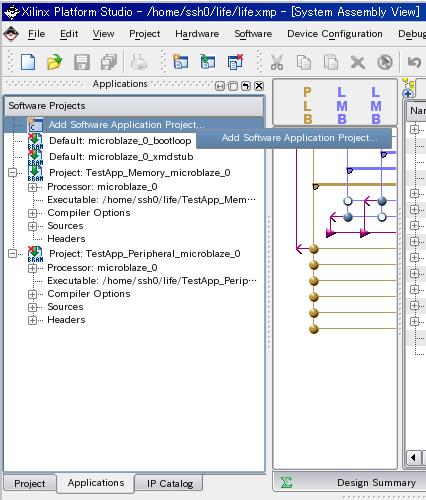
Task: Expand Sources under TestApp_Peripheral project
Action: (x=32, y=307)
